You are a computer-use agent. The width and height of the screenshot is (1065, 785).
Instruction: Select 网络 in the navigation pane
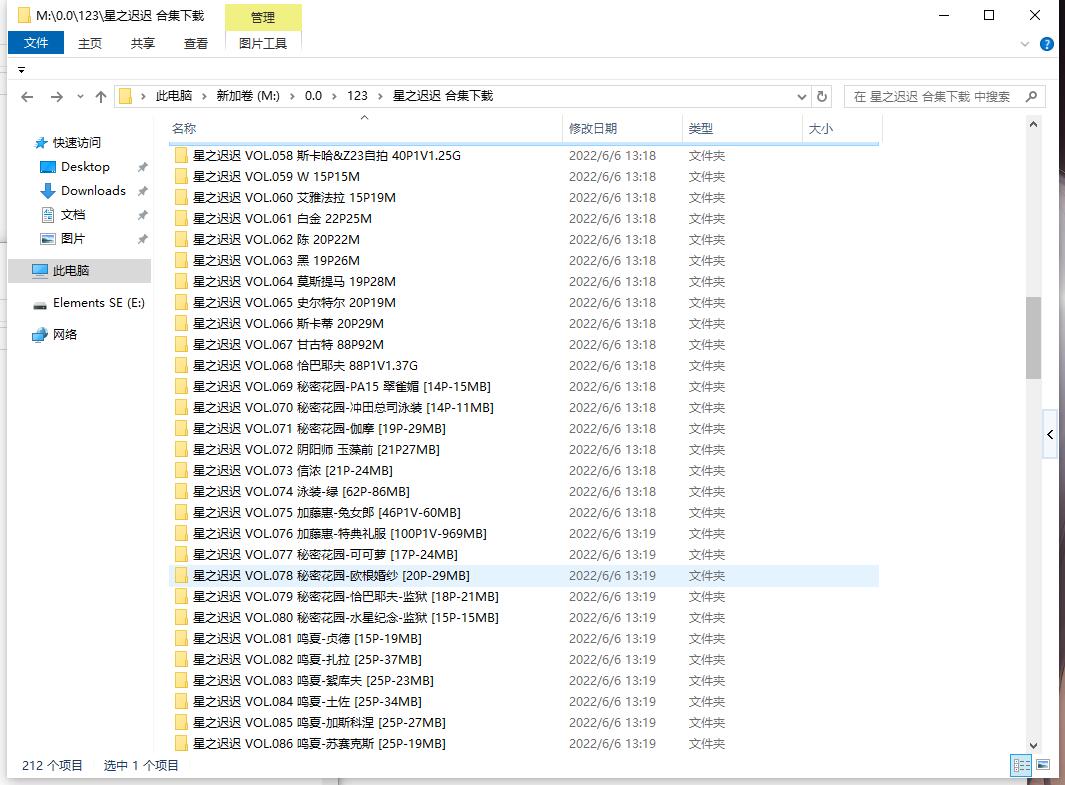pos(65,335)
